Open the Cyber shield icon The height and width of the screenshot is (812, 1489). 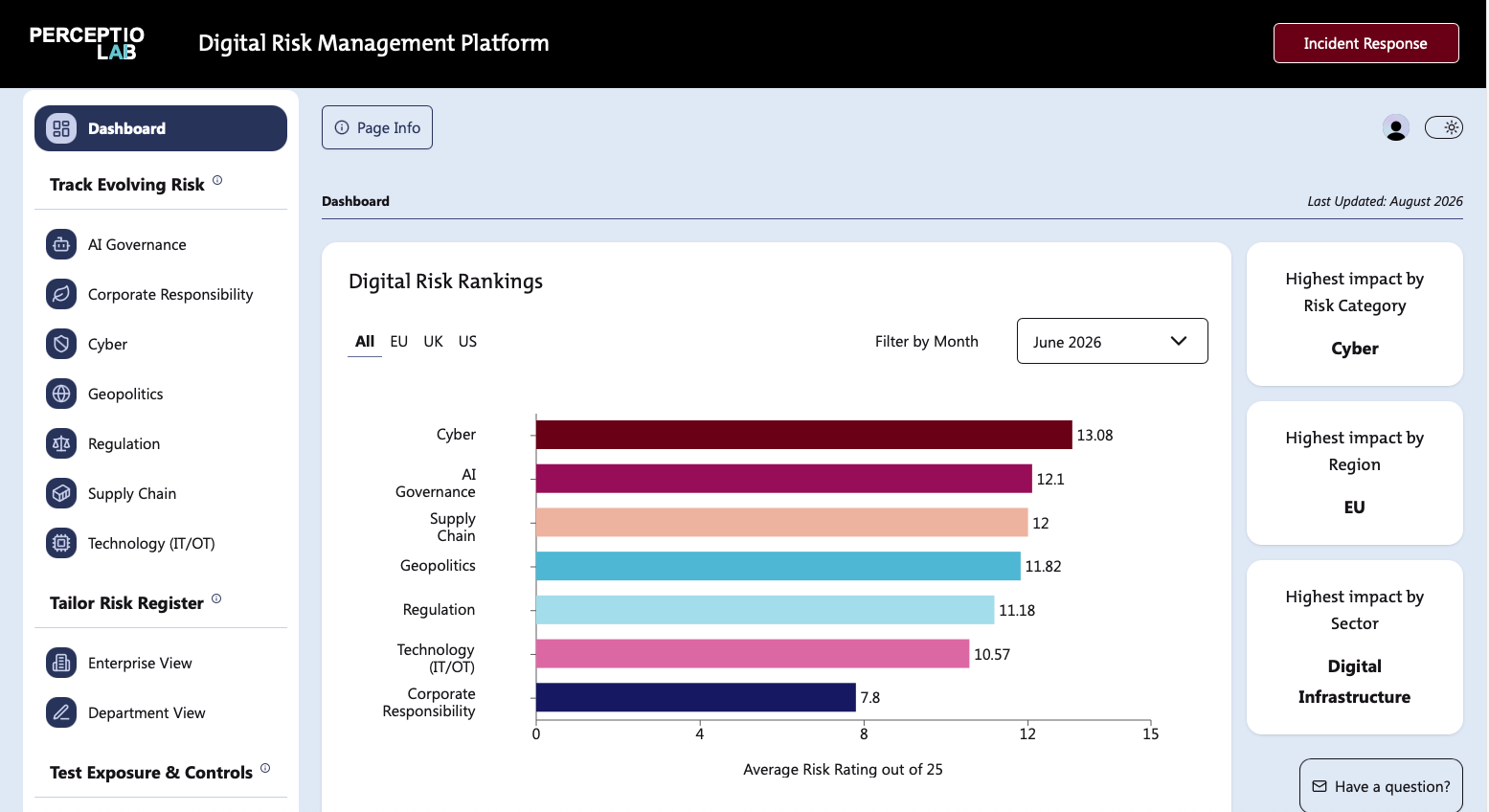pyautogui.click(x=61, y=344)
